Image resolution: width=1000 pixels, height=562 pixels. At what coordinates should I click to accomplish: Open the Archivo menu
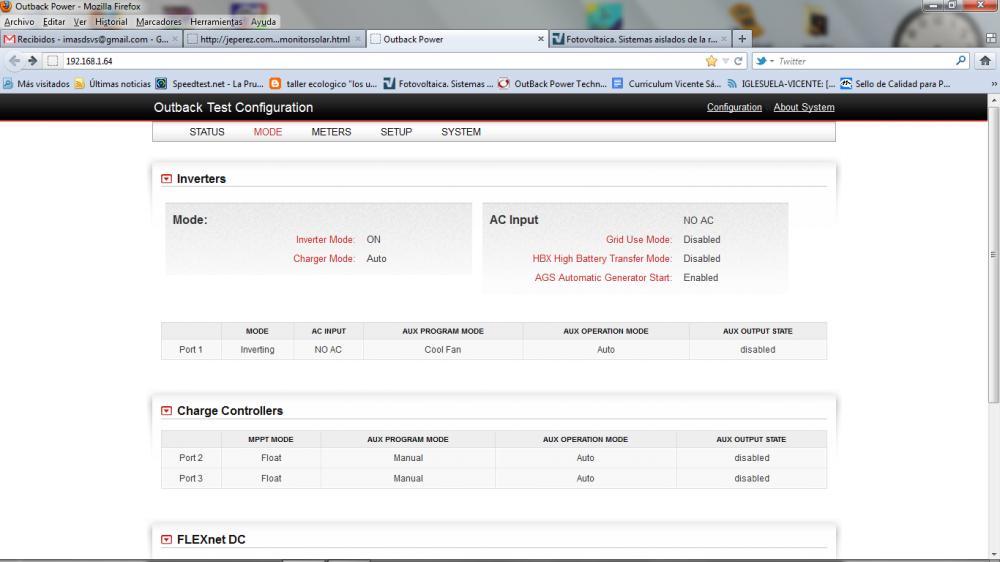[19, 22]
